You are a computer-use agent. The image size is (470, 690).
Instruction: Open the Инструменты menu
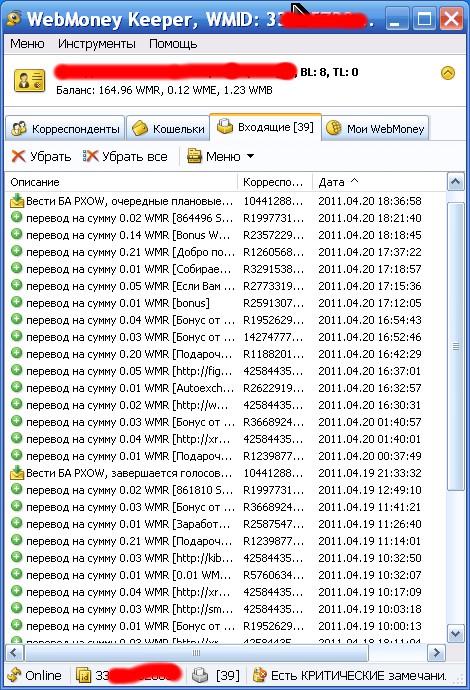97,44
